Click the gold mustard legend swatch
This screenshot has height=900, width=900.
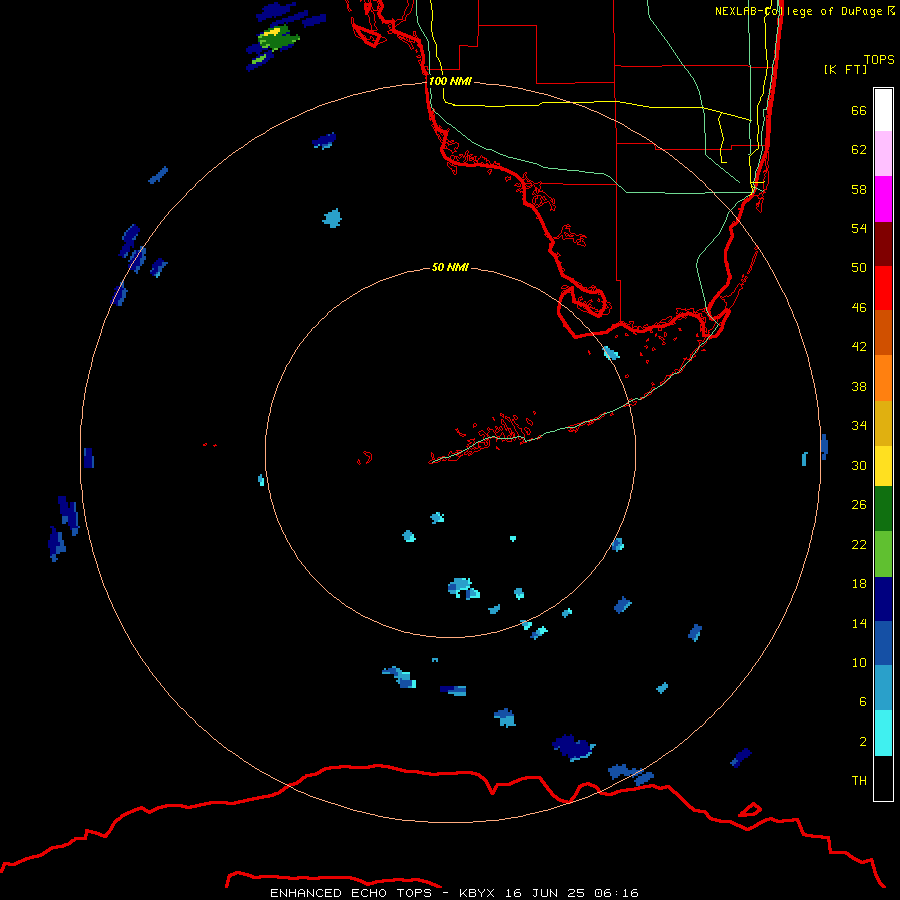(x=883, y=423)
